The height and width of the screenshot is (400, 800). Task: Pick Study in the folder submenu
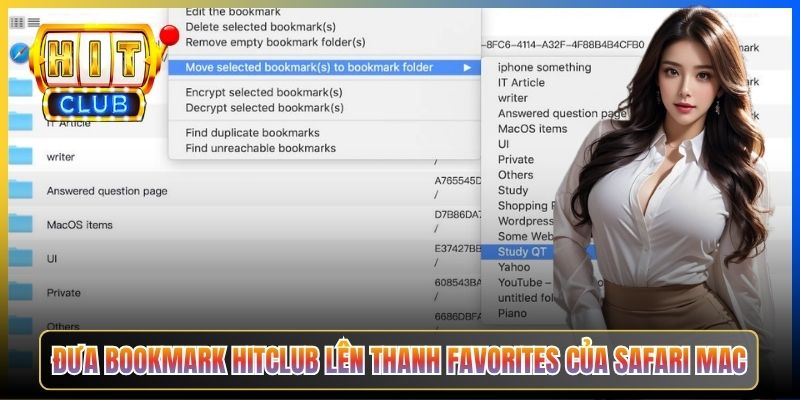513,190
